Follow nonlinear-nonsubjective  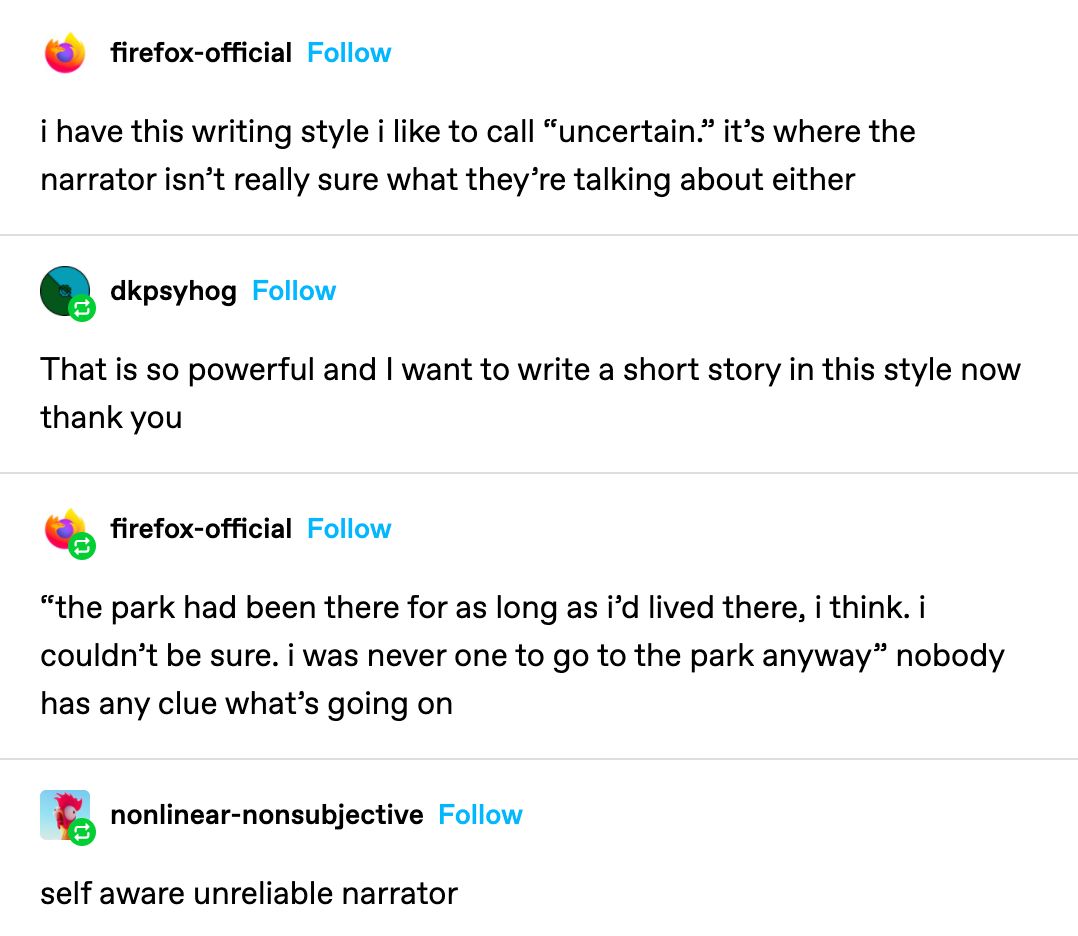480,815
